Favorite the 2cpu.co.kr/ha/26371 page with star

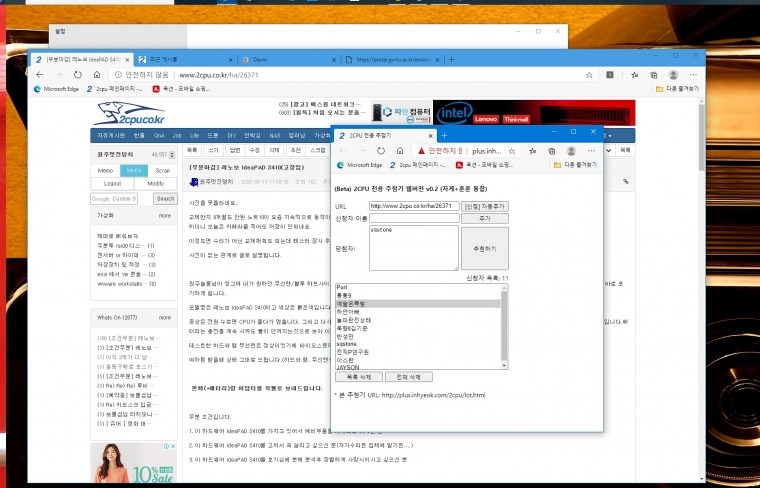589,75
